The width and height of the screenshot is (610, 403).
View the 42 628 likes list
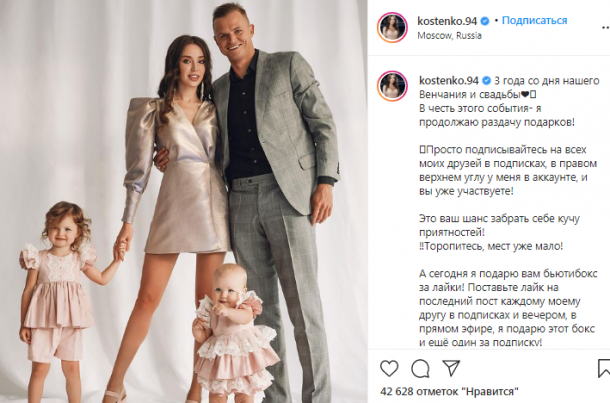[449, 391]
